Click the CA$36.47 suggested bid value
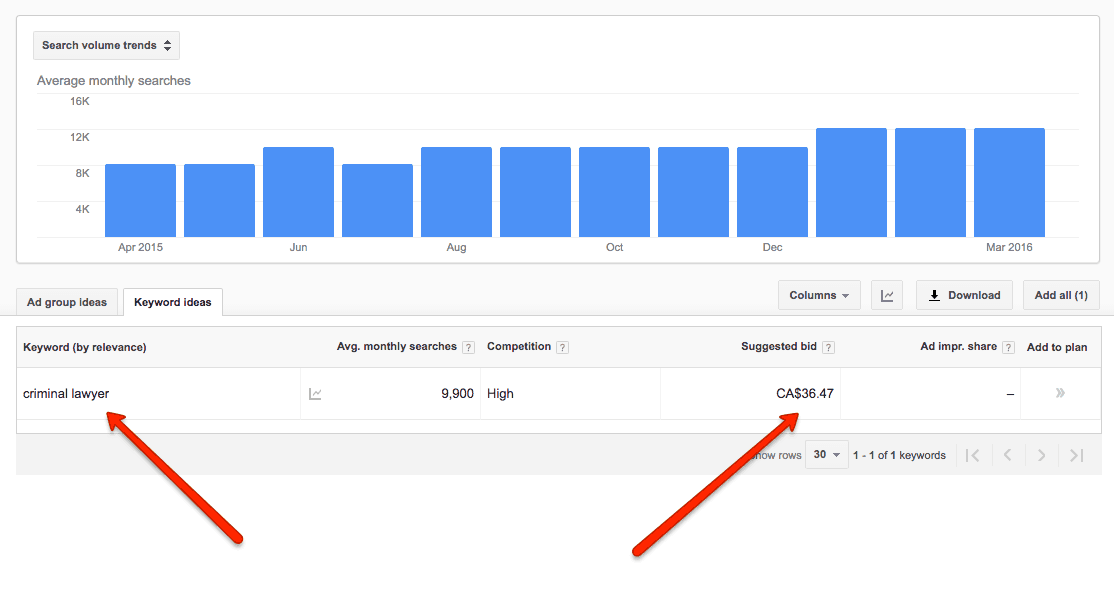This screenshot has width=1114, height=590. coord(805,393)
